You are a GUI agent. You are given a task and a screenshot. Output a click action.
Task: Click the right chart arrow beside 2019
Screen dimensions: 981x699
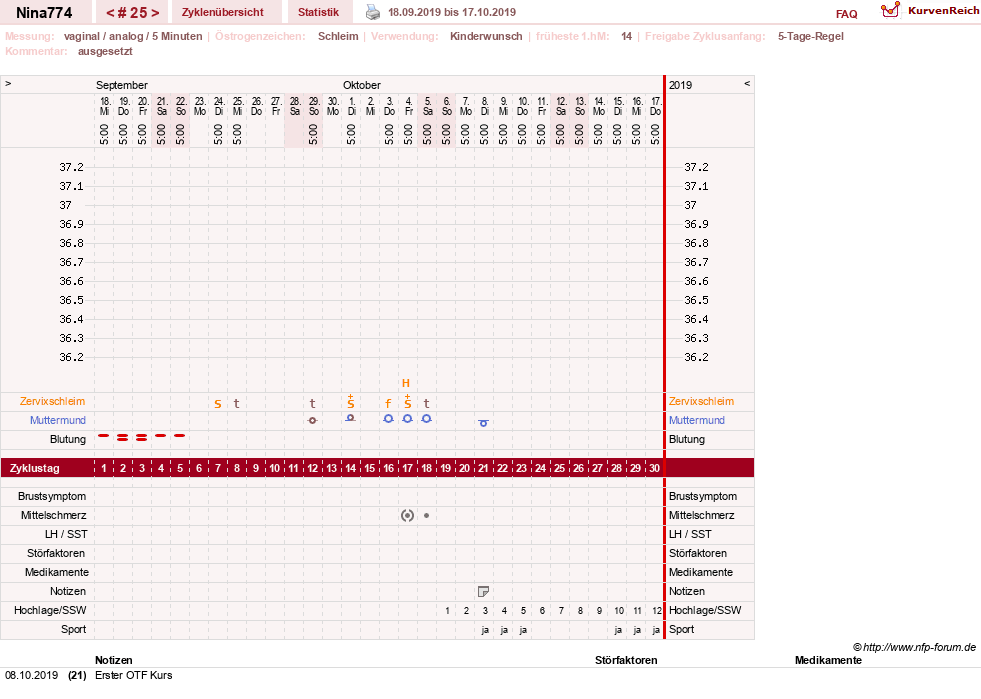click(x=747, y=83)
